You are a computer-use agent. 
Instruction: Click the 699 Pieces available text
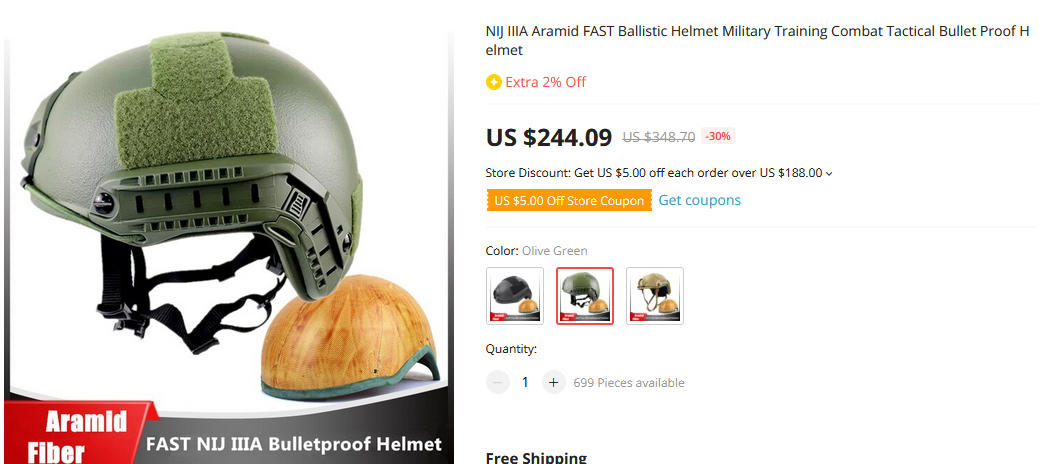pos(629,383)
